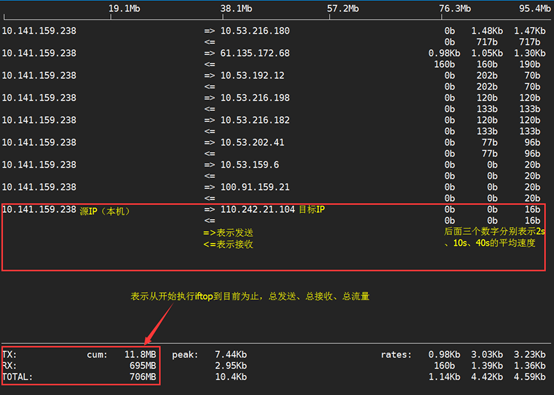This screenshot has width=554, height=395.
Task: Select the 1.14Kb total rate
Action: (x=444, y=377)
